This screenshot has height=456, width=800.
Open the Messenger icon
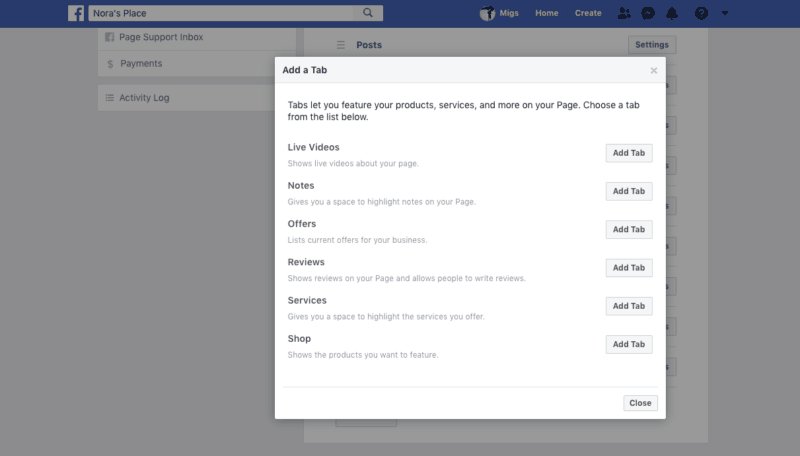(648, 13)
